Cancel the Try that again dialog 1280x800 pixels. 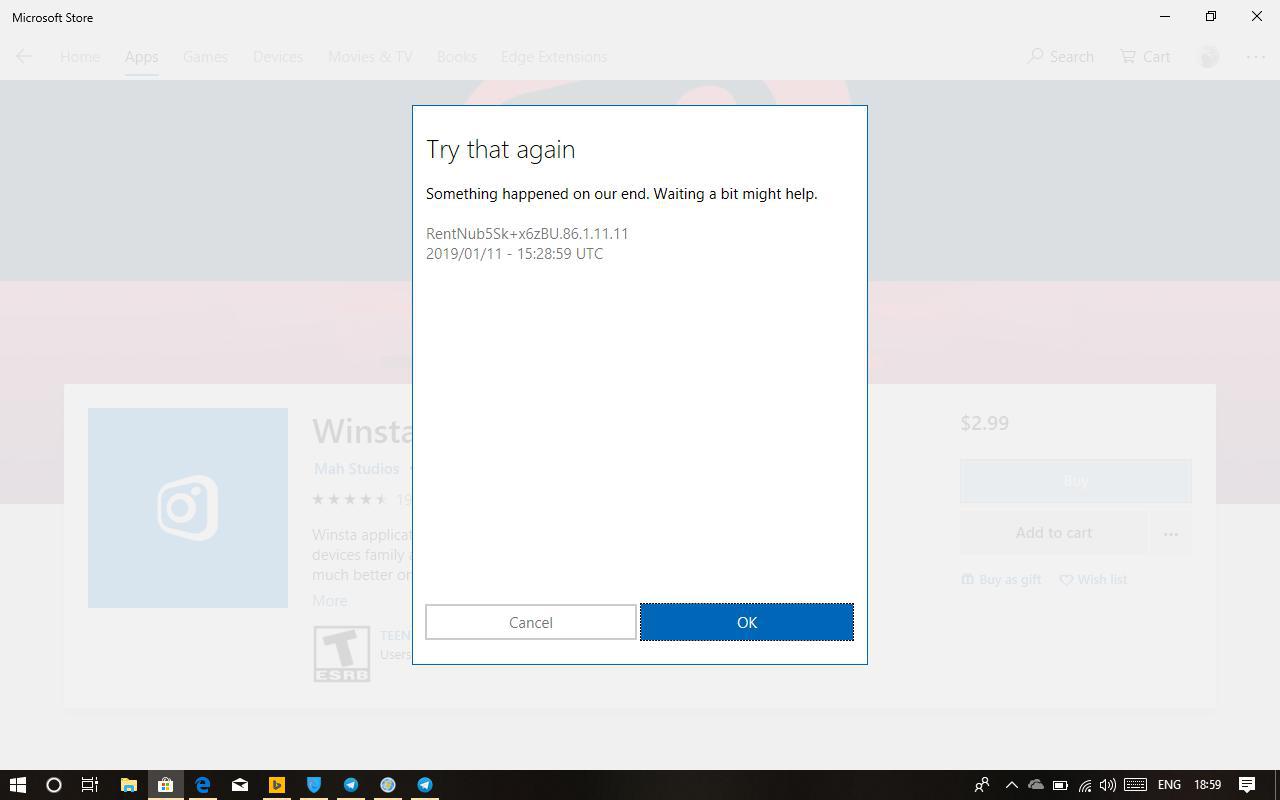pyautogui.click(x=530, y=622)
